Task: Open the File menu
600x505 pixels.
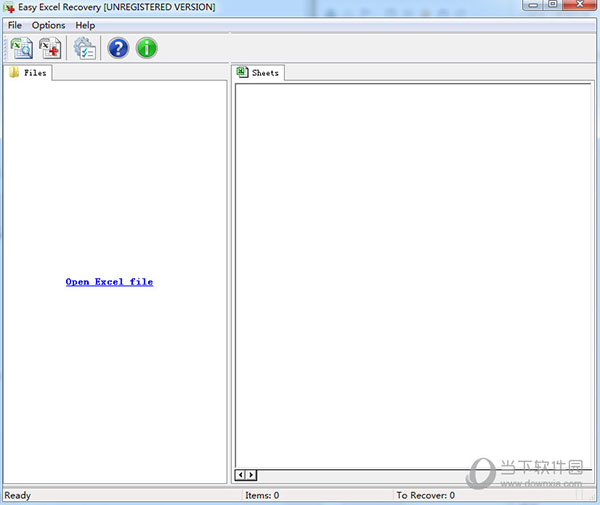Action: 15,25
